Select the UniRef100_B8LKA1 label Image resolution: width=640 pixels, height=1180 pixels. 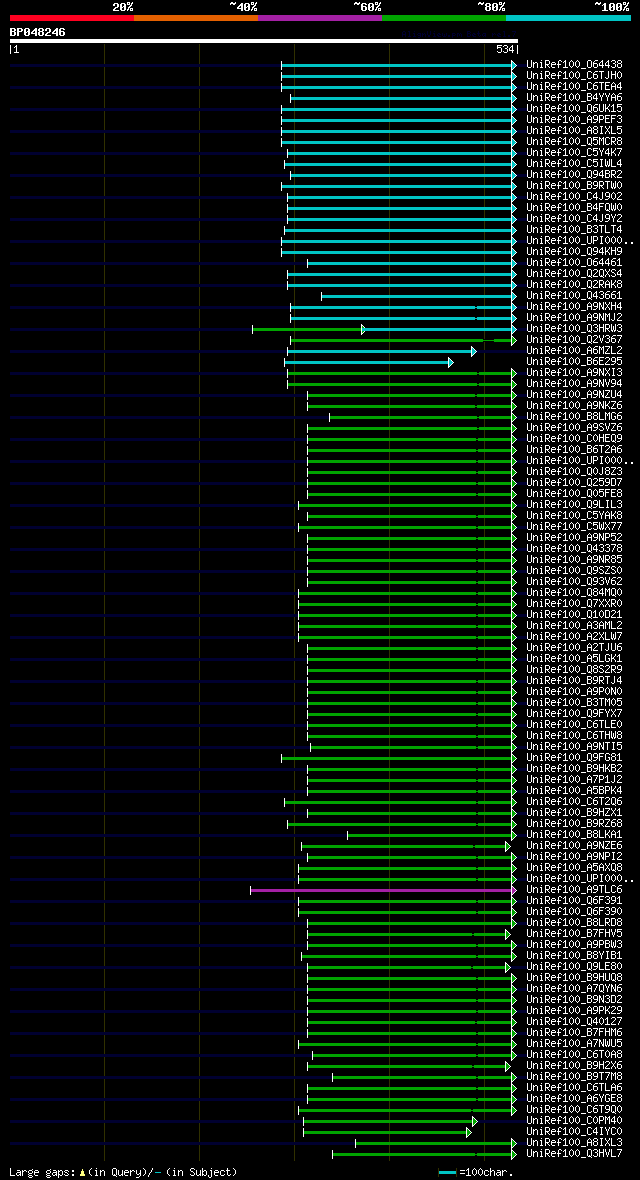tap(574, 835)
